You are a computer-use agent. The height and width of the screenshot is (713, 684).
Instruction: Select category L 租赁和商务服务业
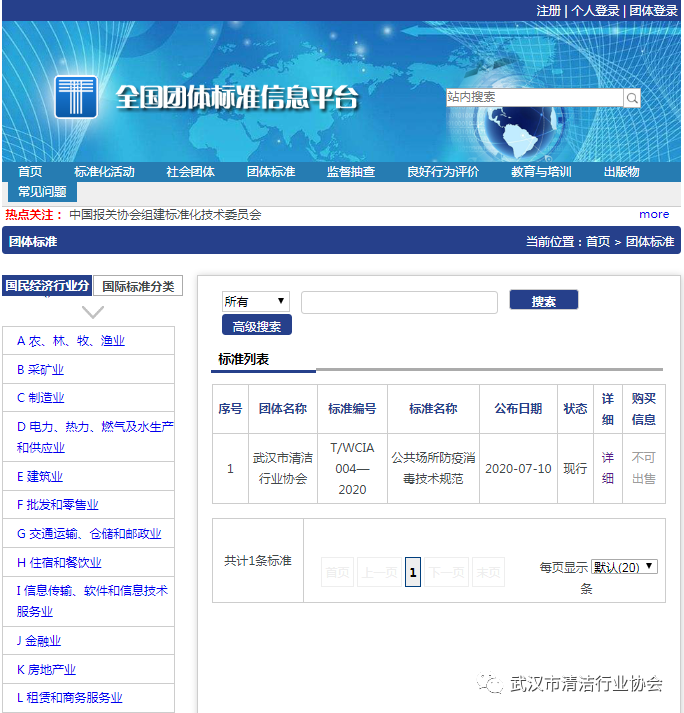point(70,698)
